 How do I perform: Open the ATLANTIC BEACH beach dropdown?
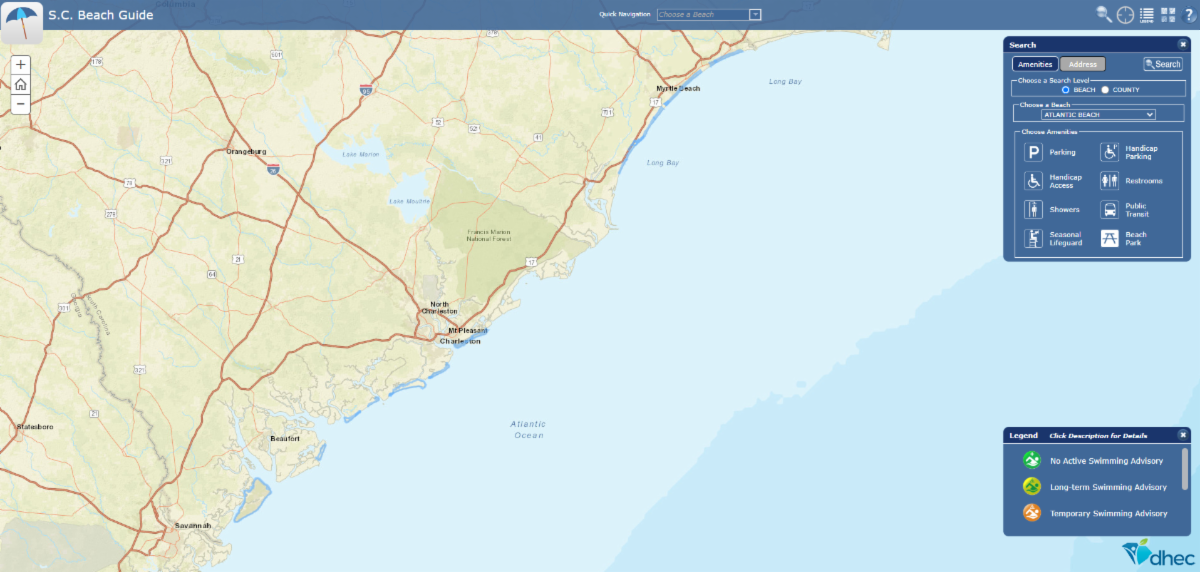pos(1098,115)
